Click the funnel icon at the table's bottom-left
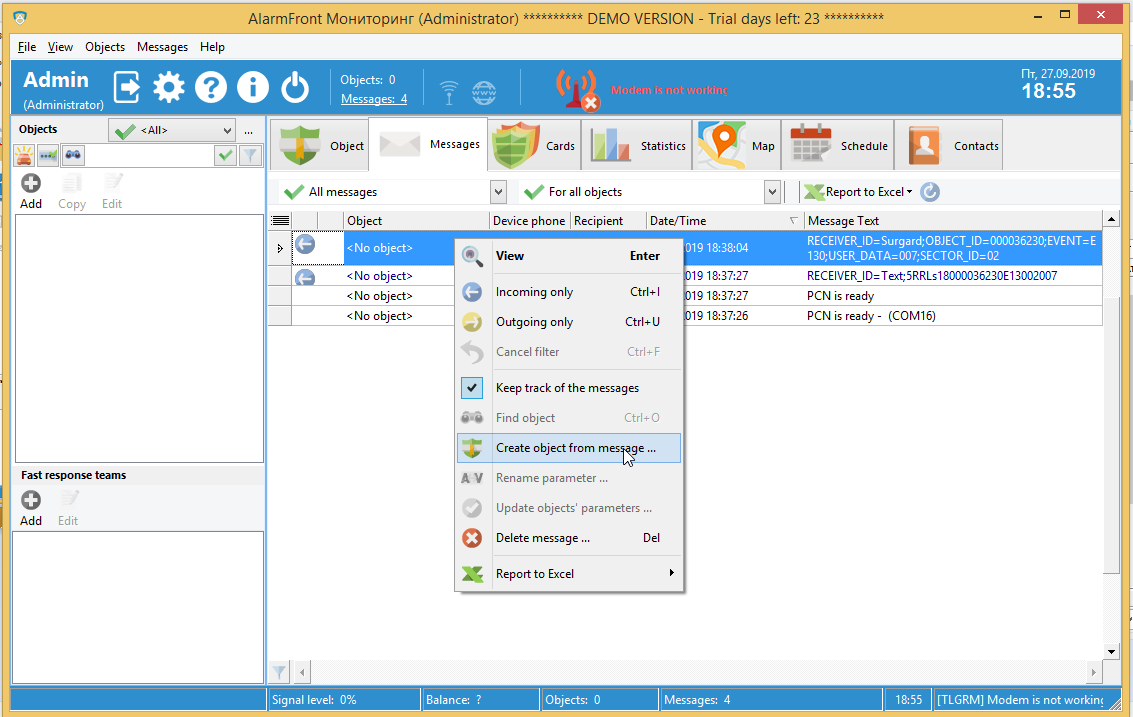 [x=279, y=672]
